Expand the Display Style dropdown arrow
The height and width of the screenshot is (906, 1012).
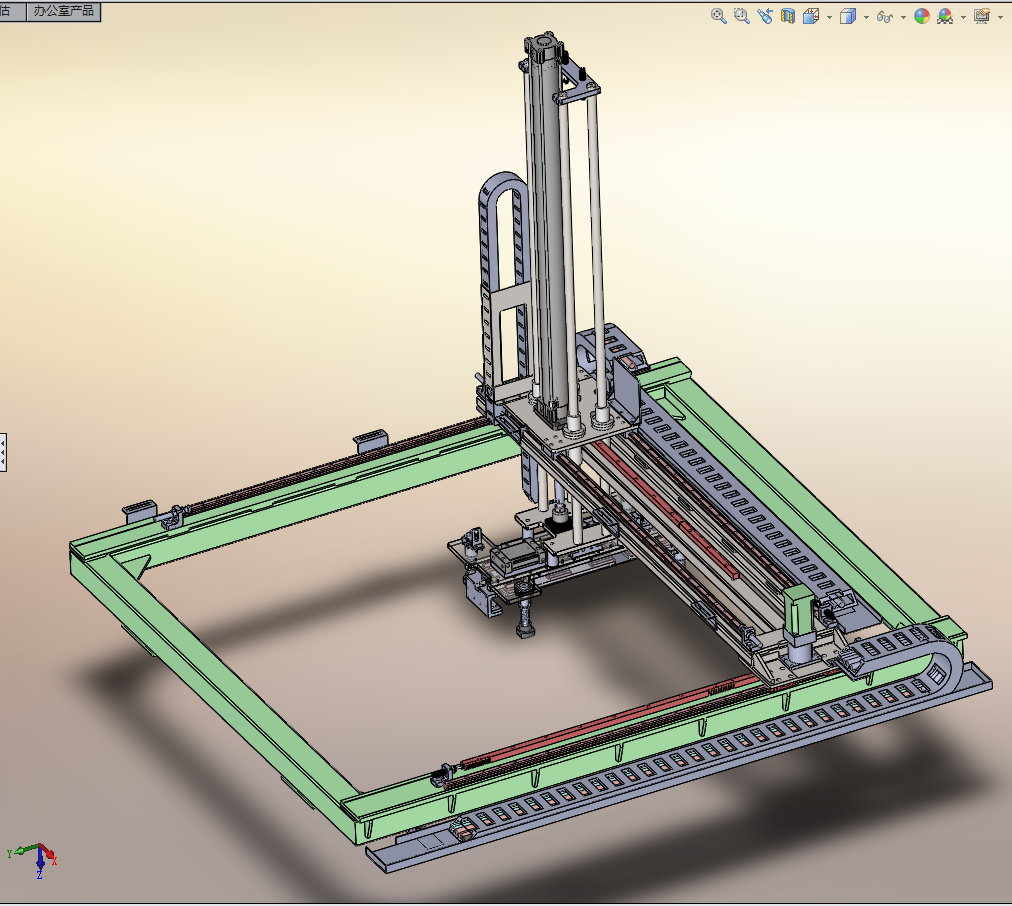pyautogui.click(x=866, y=17)
